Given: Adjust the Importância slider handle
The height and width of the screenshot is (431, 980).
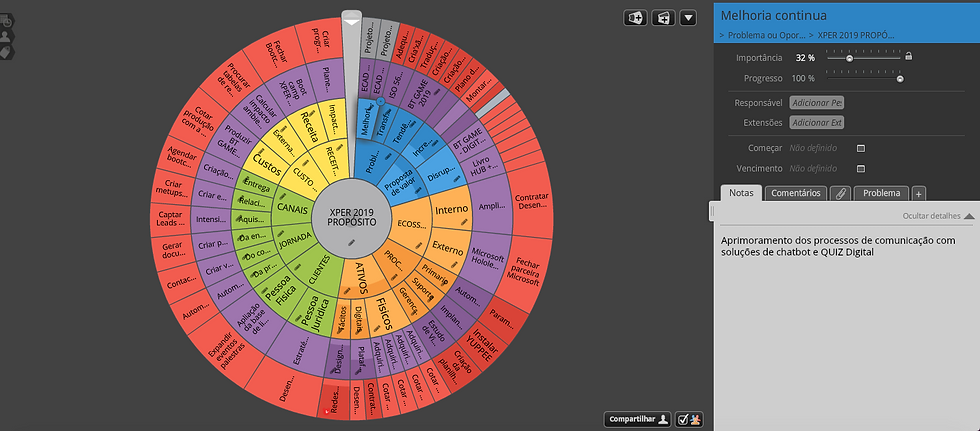Looking at the screenshot, I should click(849, 58).
